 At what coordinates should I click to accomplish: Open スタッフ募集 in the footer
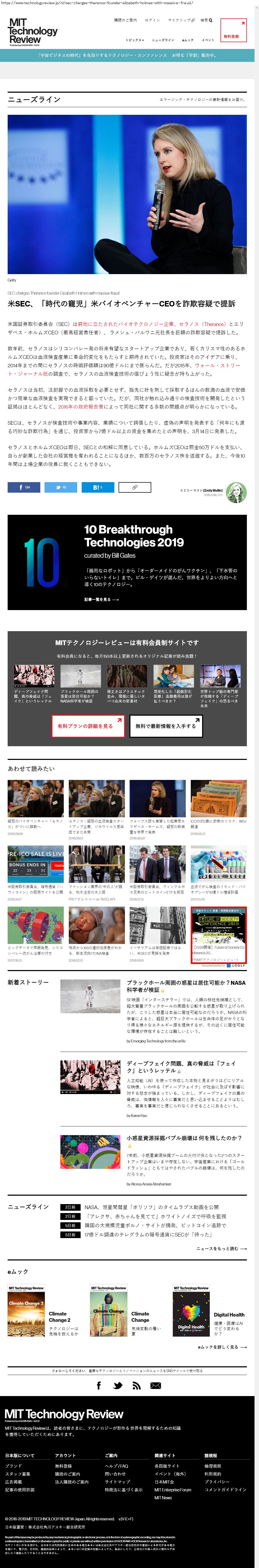18,1474
